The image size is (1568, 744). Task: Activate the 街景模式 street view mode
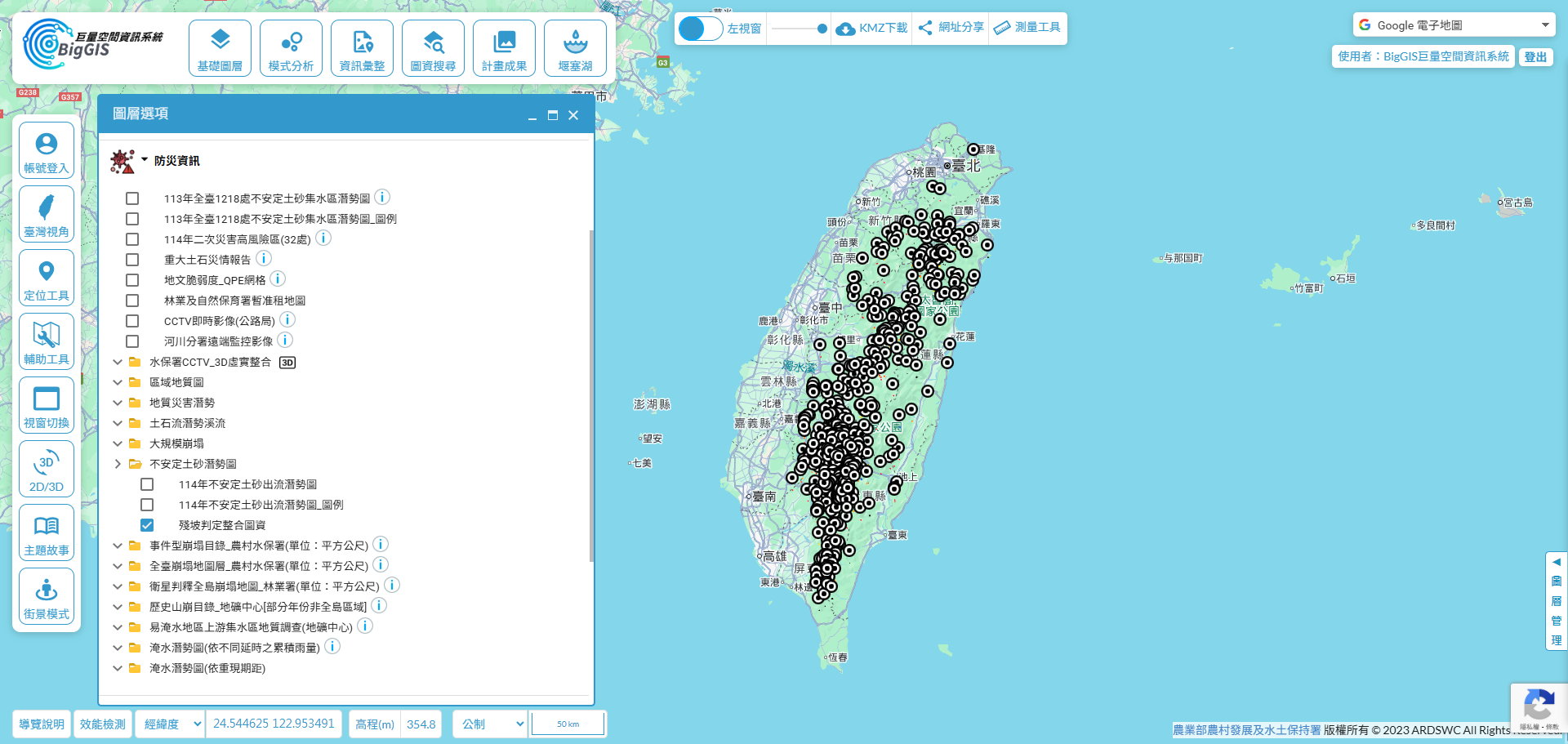(x=47, y=596)
